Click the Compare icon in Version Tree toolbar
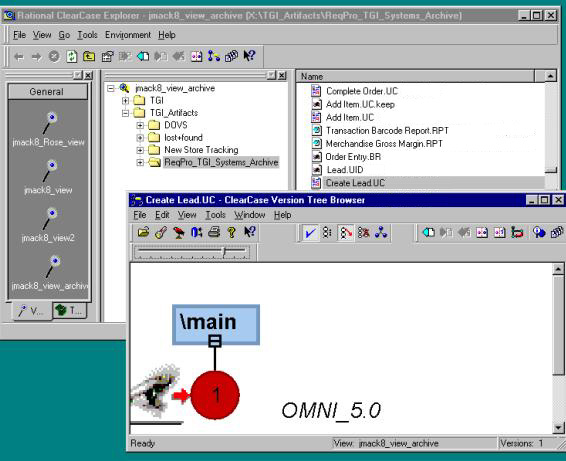566x461 pixels. click(482, 232)
